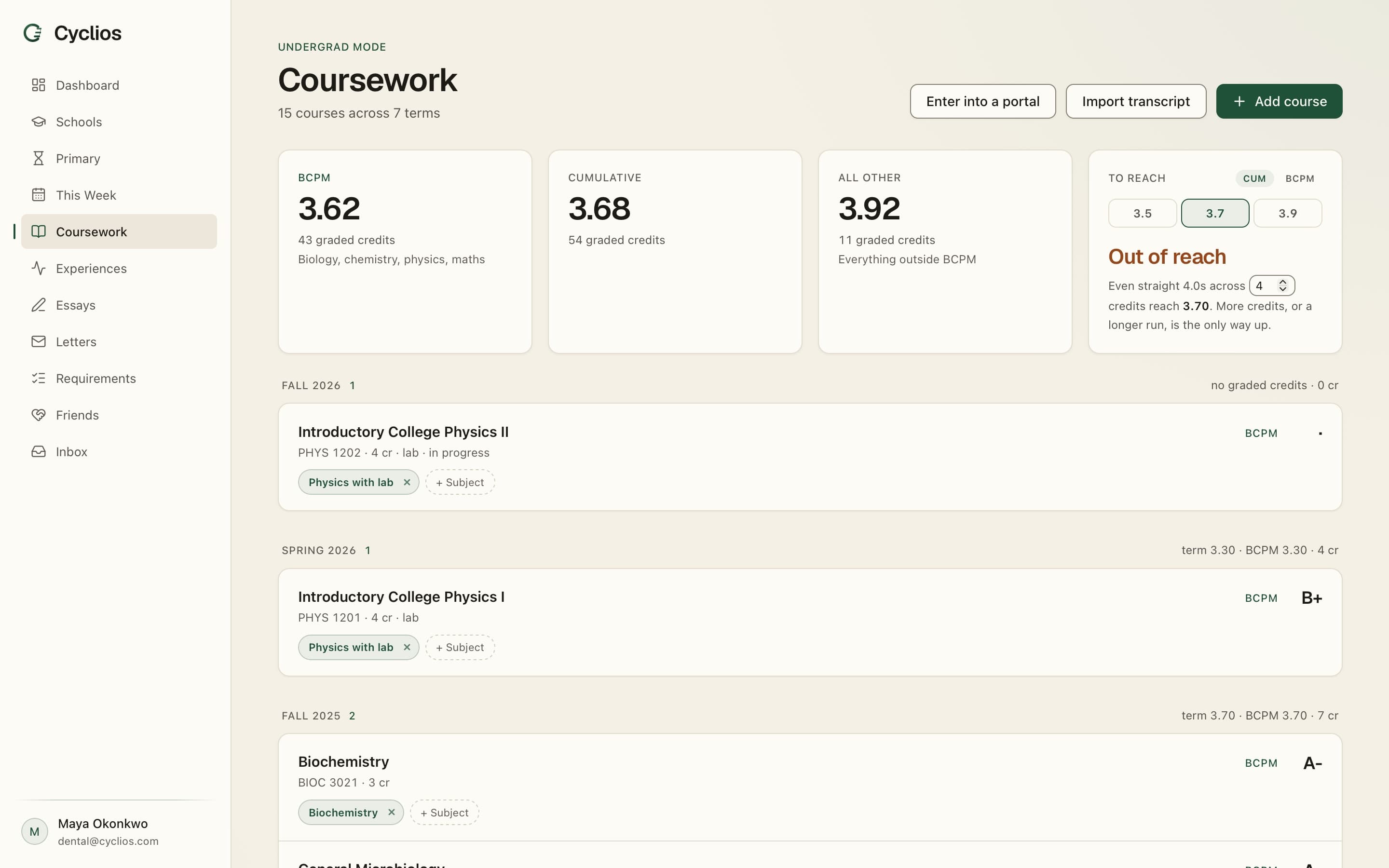This screenshot has height=868, width=1389.
Task: Navigate to This Week
Action: click(x=119, y=195)
